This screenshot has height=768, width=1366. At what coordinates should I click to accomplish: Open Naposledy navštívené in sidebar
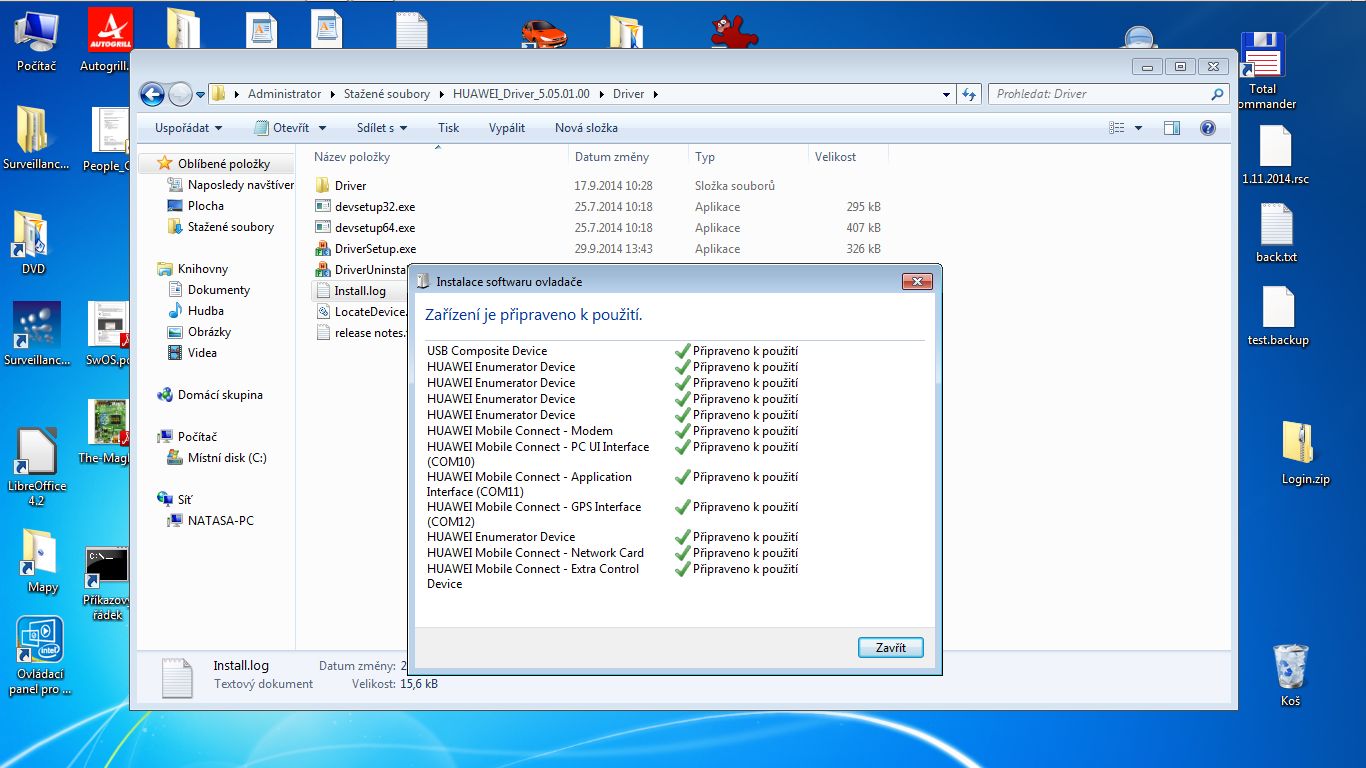[x=230, y=185]
